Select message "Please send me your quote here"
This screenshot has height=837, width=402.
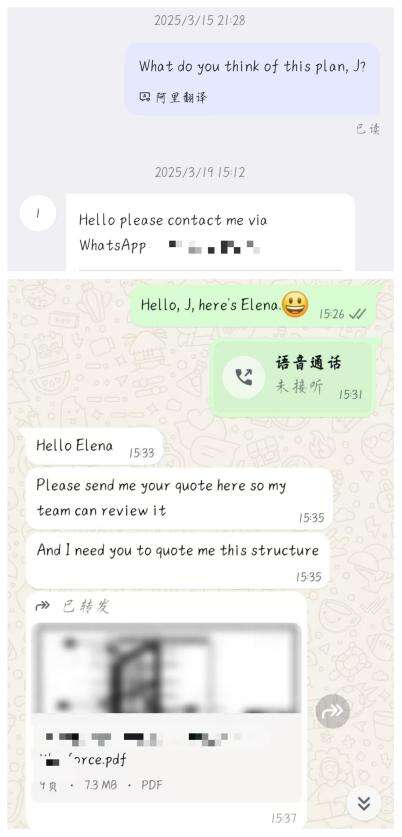pos(179,499)
